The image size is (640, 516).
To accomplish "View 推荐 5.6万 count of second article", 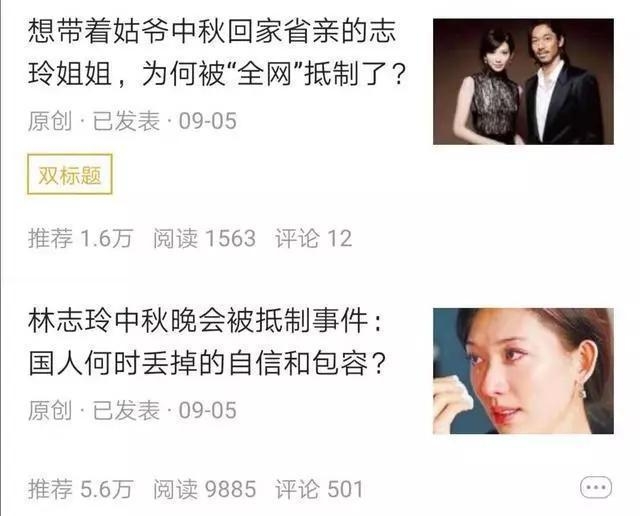I will [81, 489].
